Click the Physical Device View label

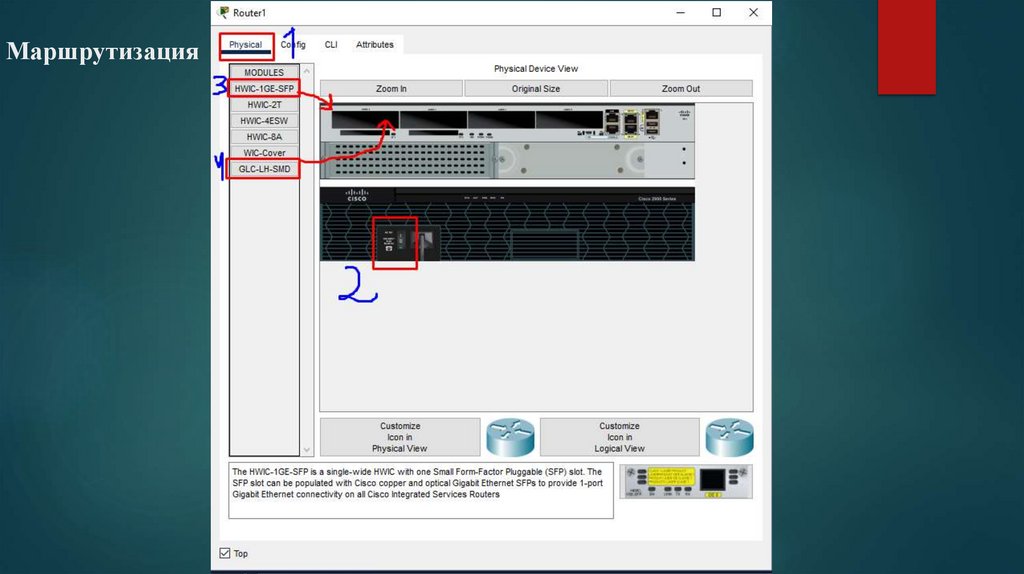pyautogui.click(x=536, y=69)
